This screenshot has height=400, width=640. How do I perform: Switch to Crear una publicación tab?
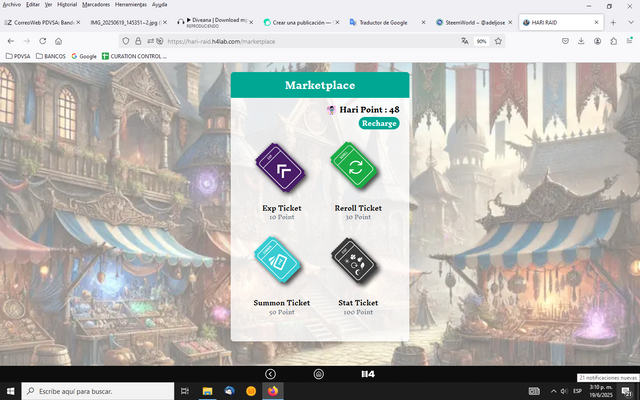300,22
